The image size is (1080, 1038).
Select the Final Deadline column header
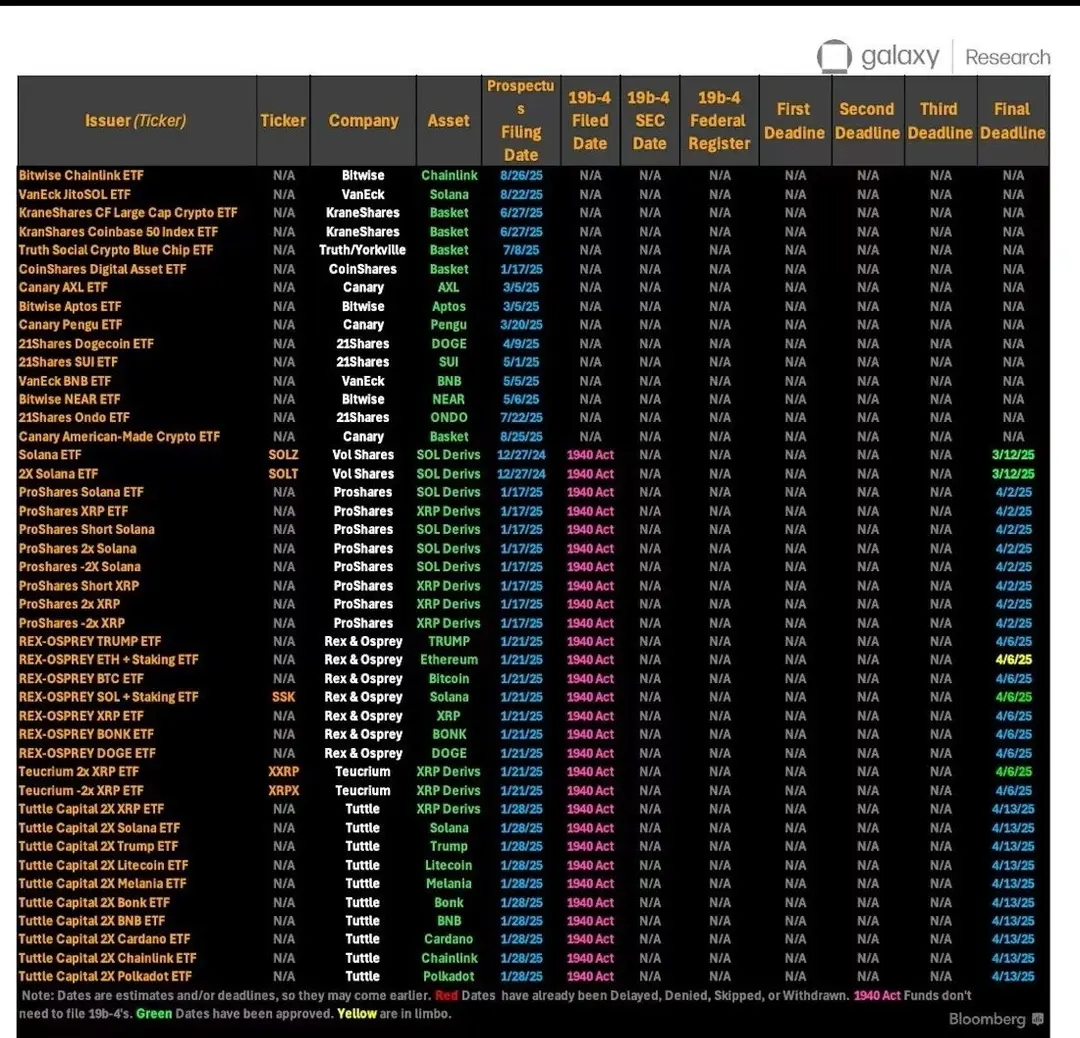pyautogui.click(x=1012, y=121)
